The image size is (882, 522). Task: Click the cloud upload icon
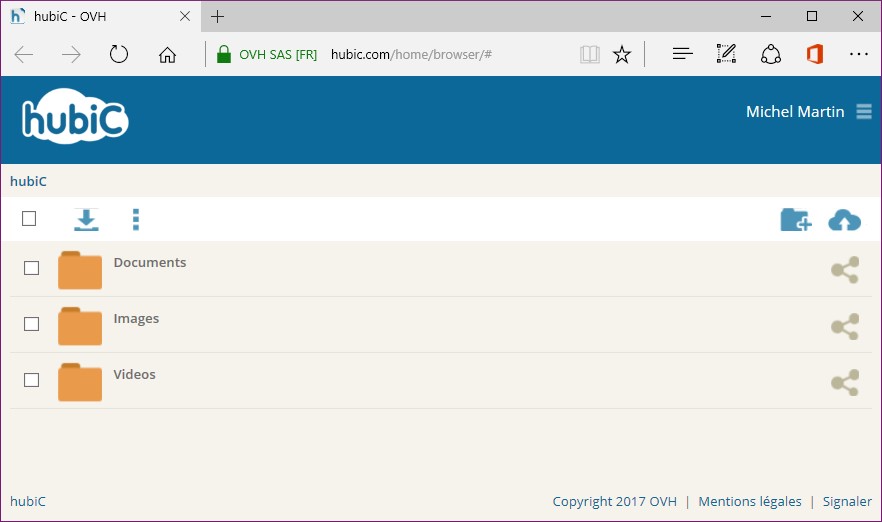coord(844,220)
